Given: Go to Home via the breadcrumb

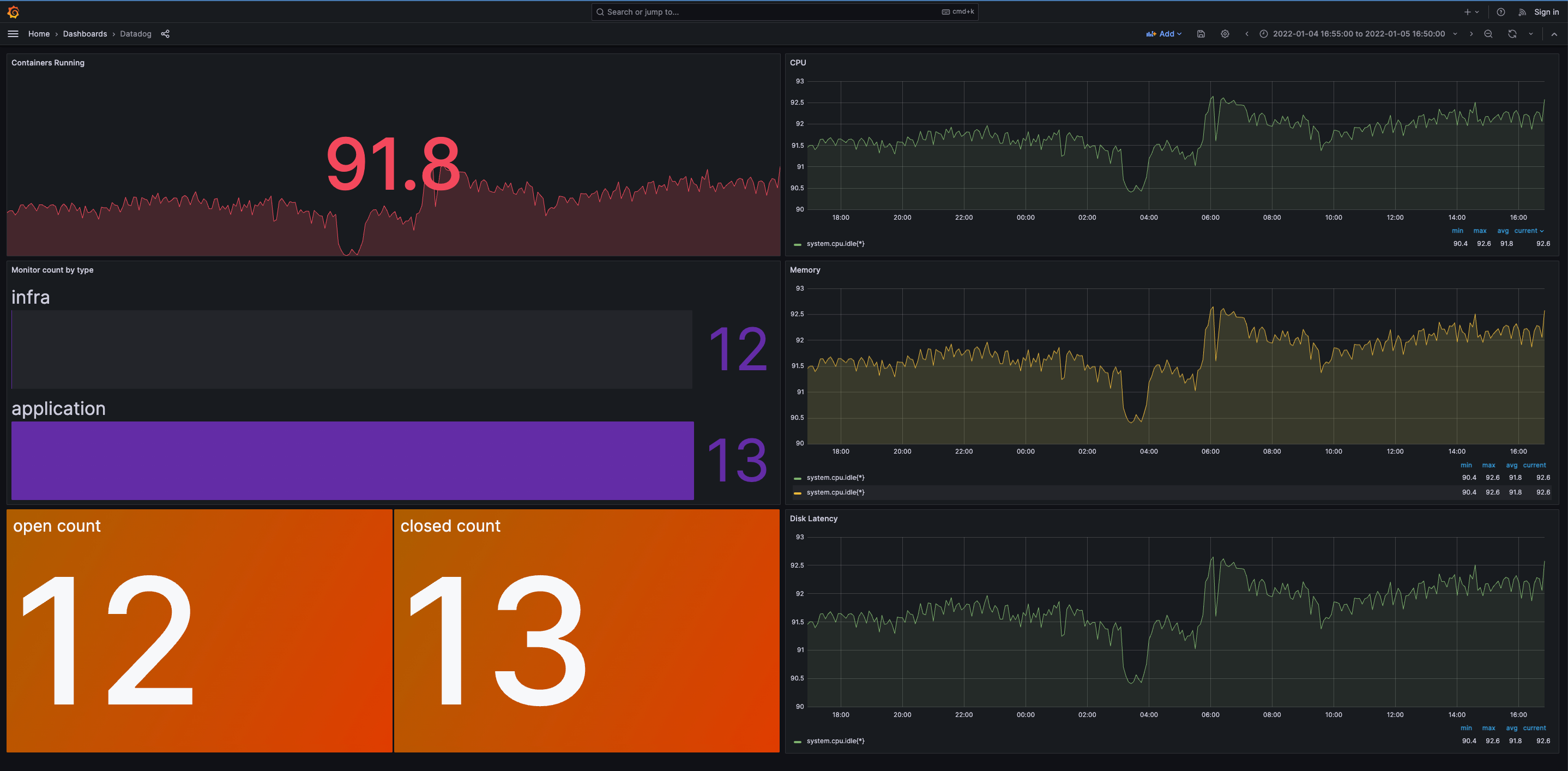Looking at the screenshot, I should 39,33.
